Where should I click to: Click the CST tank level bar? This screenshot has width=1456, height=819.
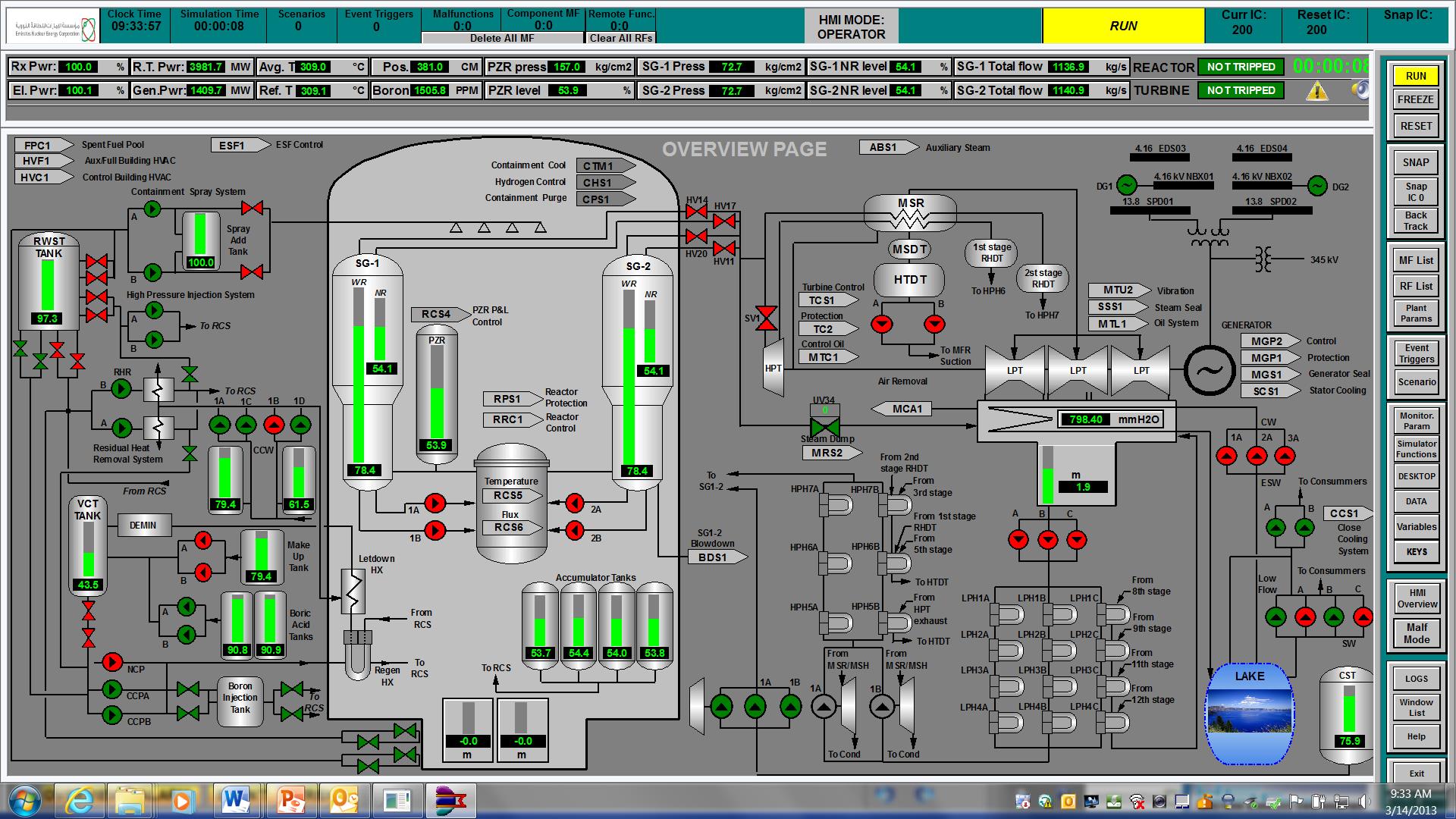click(1348, 710)
